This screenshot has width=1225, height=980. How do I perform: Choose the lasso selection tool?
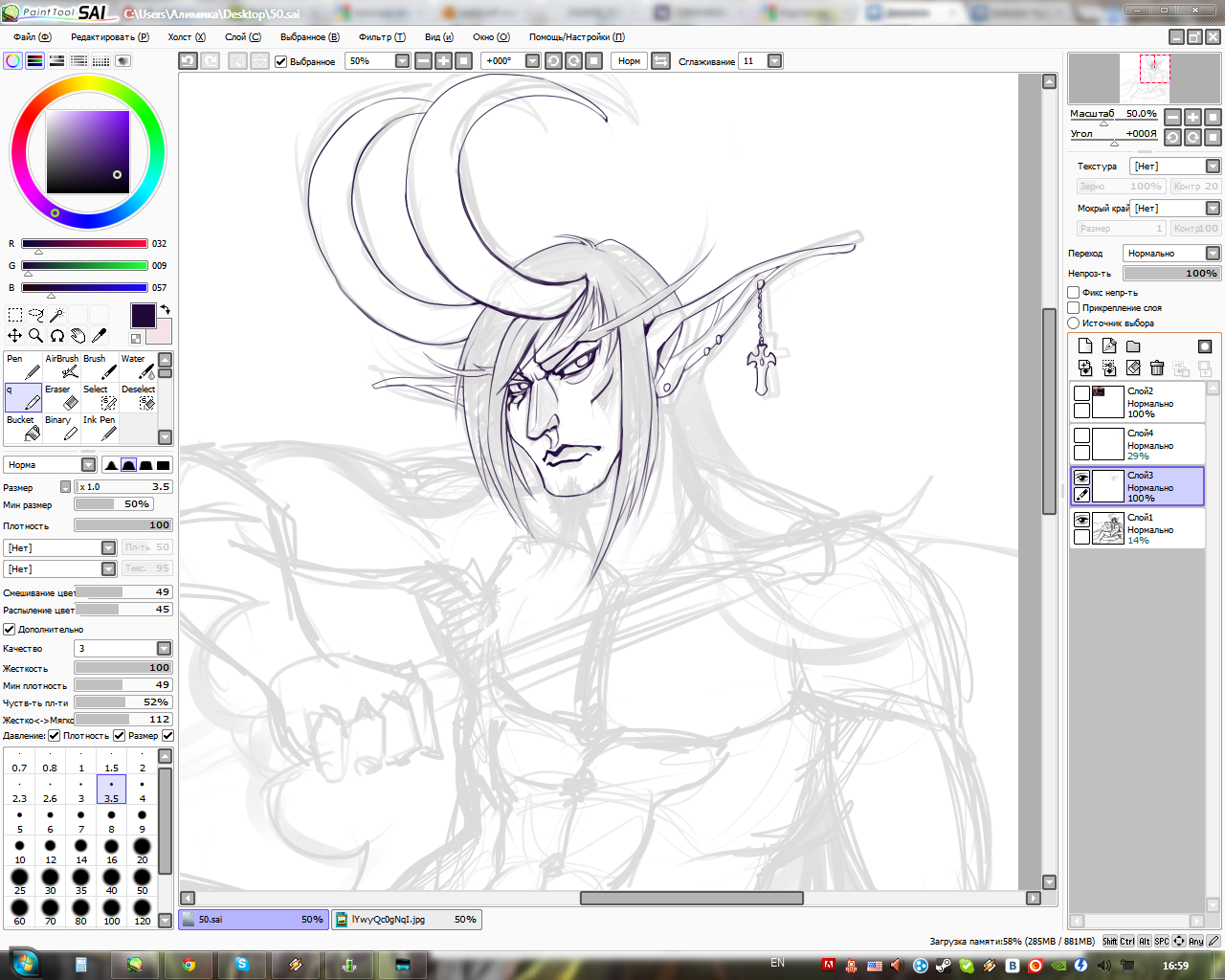[x=36, y=315]
